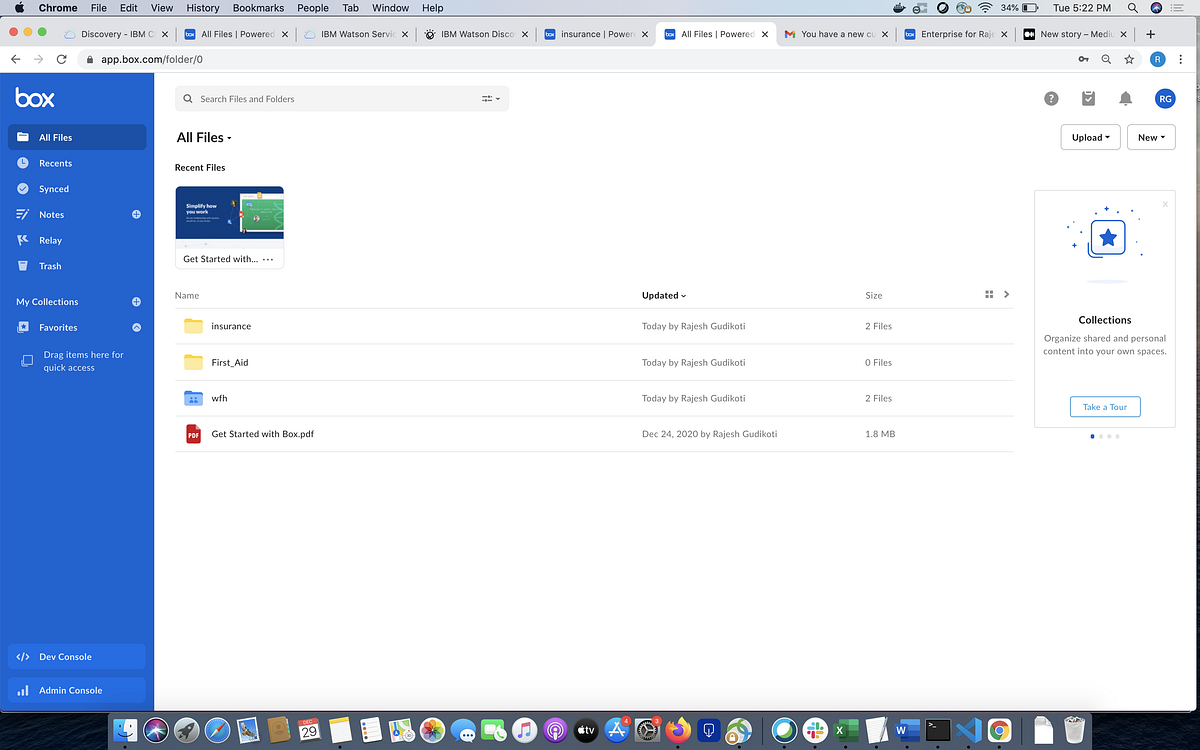The width and height of the screenshot is (1200, 750).
Task: Sort by the Name column header
Action: pos(187,295)
